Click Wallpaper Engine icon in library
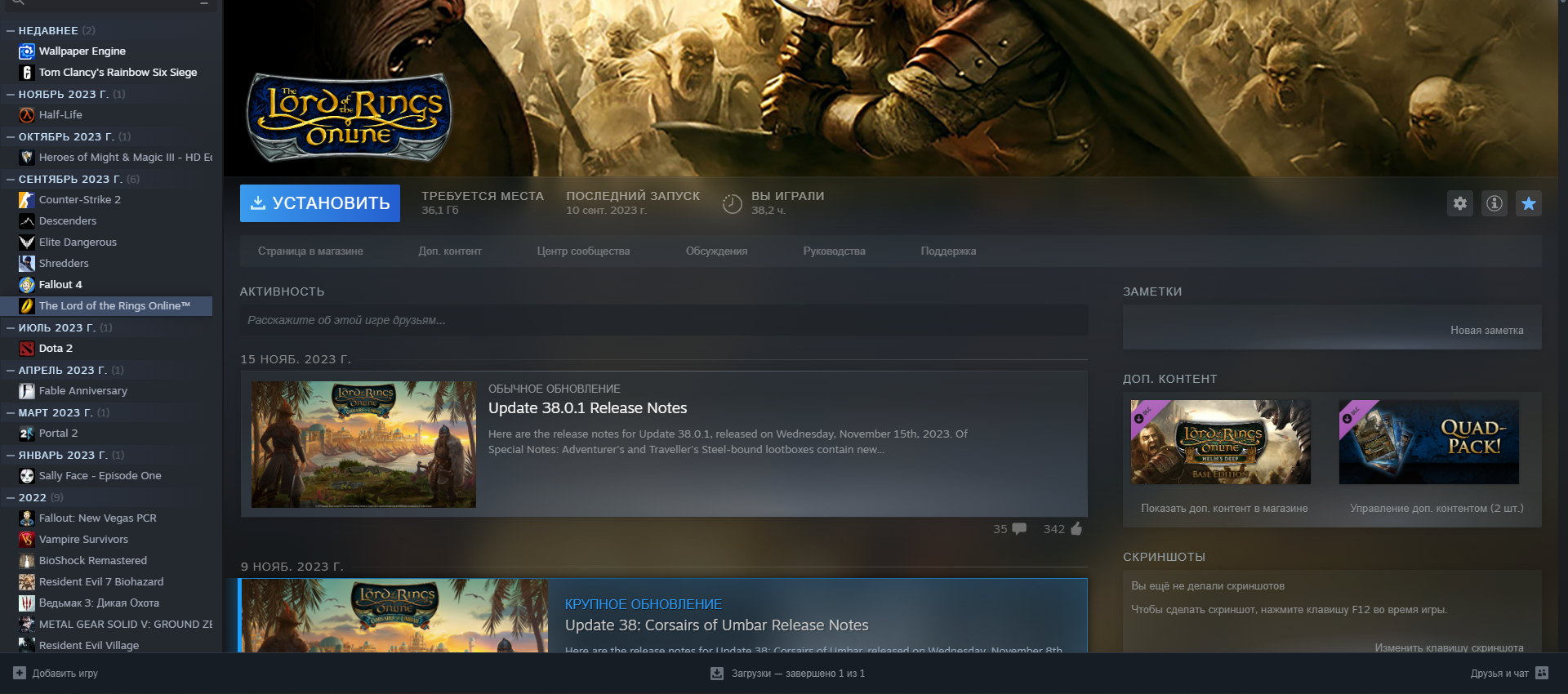The height and width of the screenshot is (694, 1568). click(x=27, y=51)
